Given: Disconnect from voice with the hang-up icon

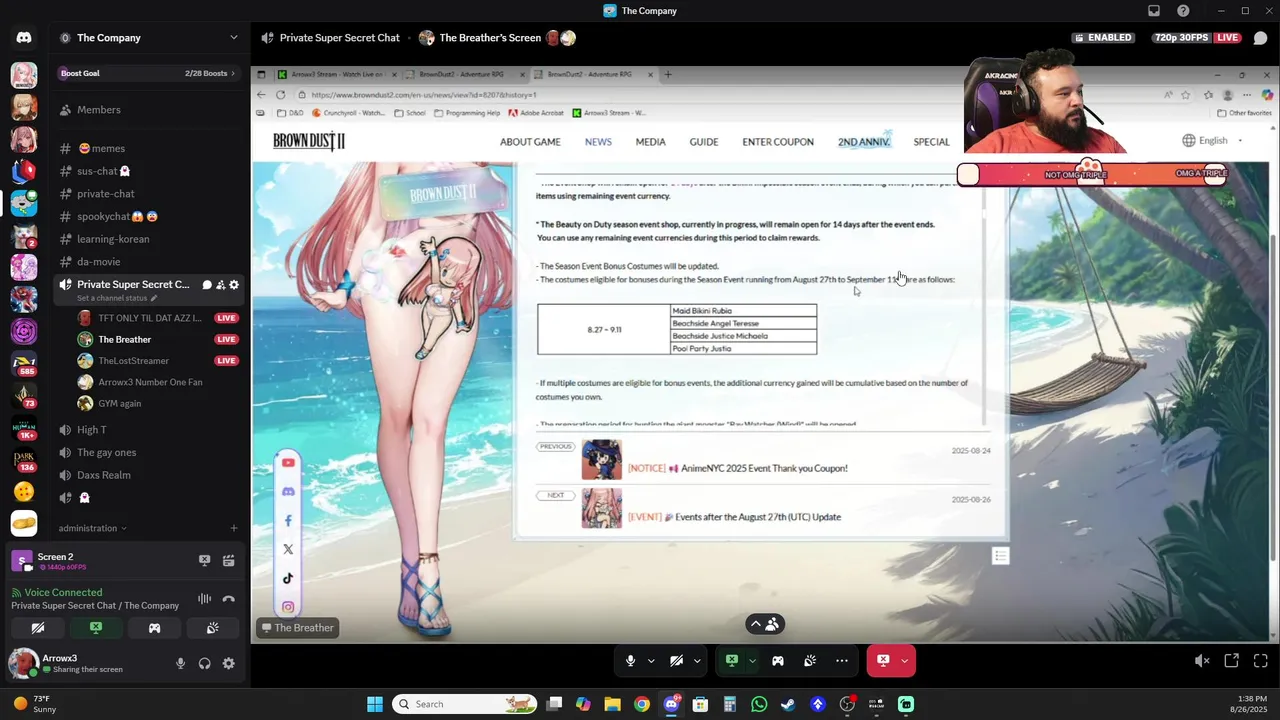Looking at the screenshot, I should click(x=229, y=599).
